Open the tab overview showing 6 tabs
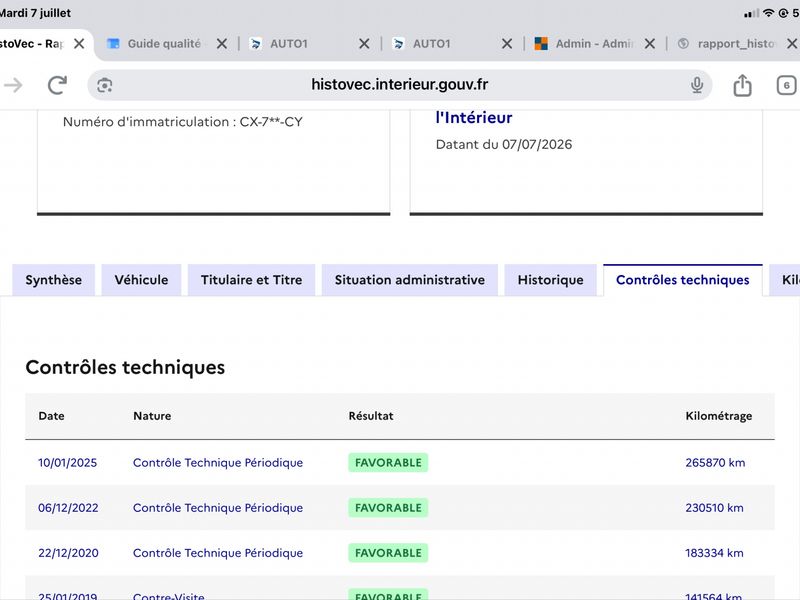Image resolution: width=800 pixels, height=600 pixels. coord(786,85)
